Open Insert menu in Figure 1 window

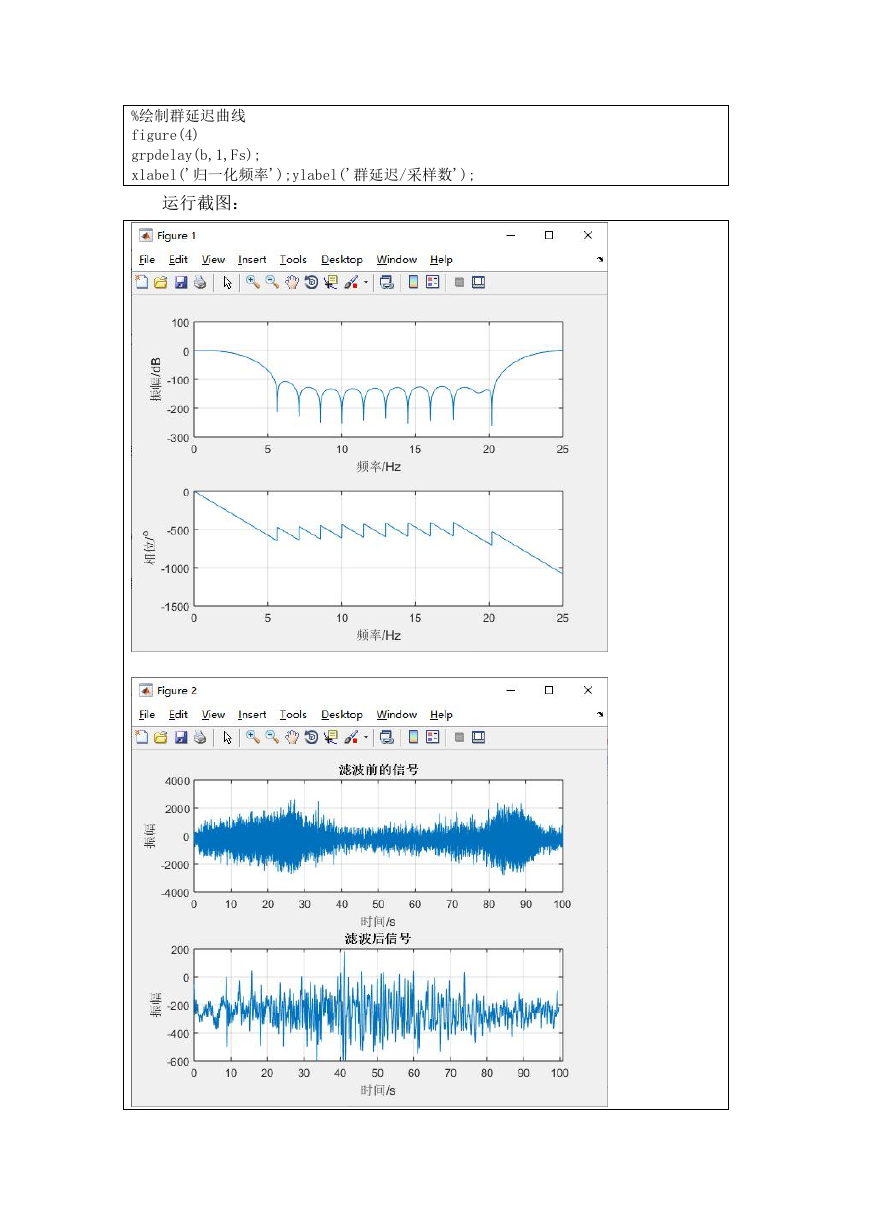click(x=252, y=260)
